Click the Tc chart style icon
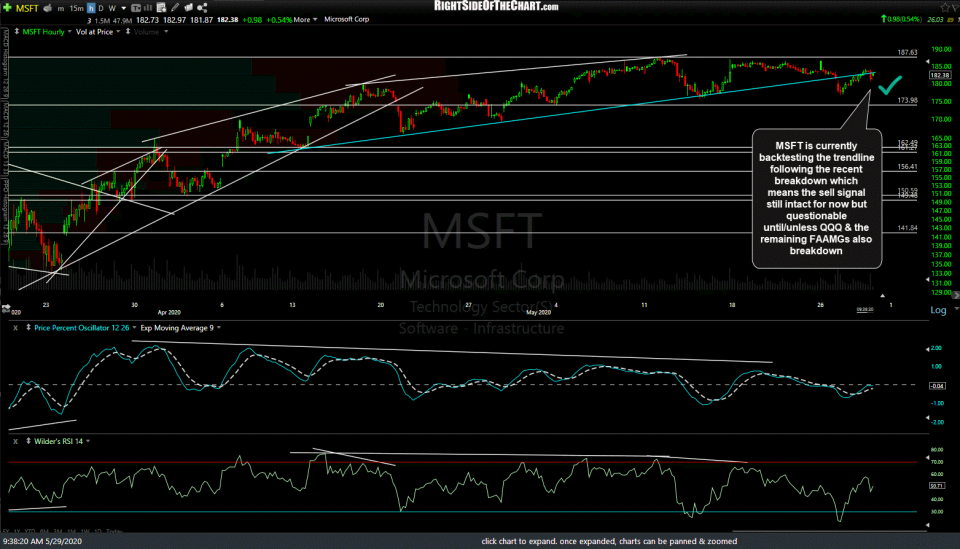This screenshot has height=549, width=960. click(136, 8)
